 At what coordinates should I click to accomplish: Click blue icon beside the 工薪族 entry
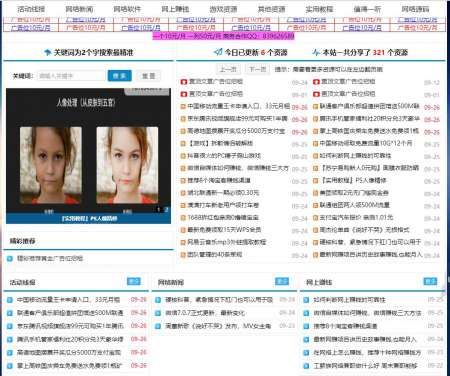(306, 366)
